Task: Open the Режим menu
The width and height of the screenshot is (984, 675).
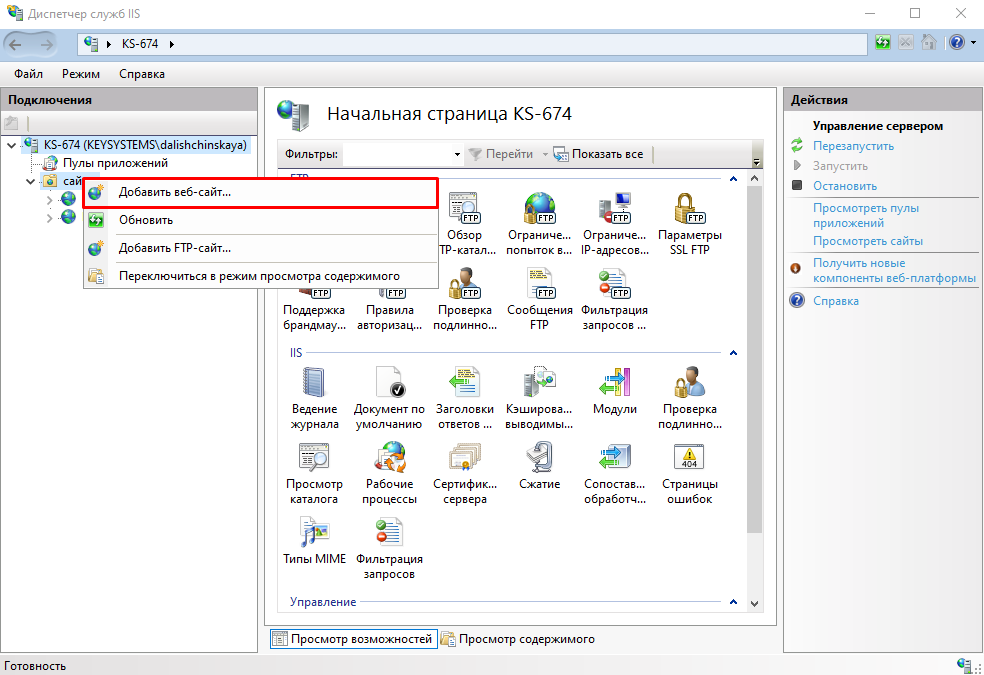Action: pyautogui.click(x=80, y=74)
